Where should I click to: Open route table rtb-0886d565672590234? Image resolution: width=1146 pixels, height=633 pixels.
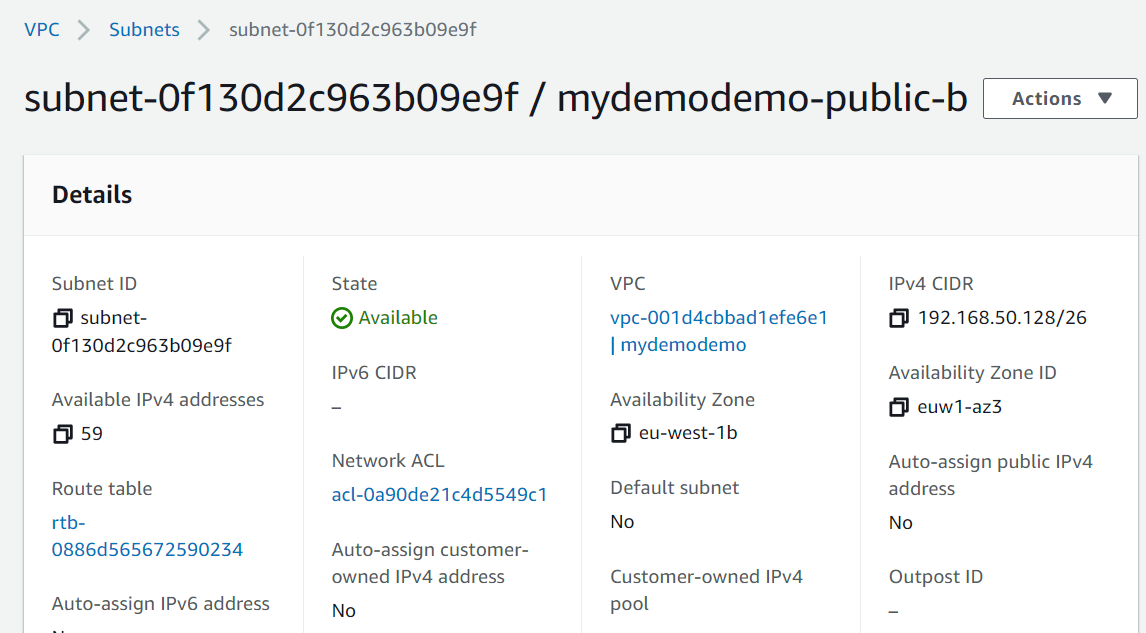(x=147, y=536)
